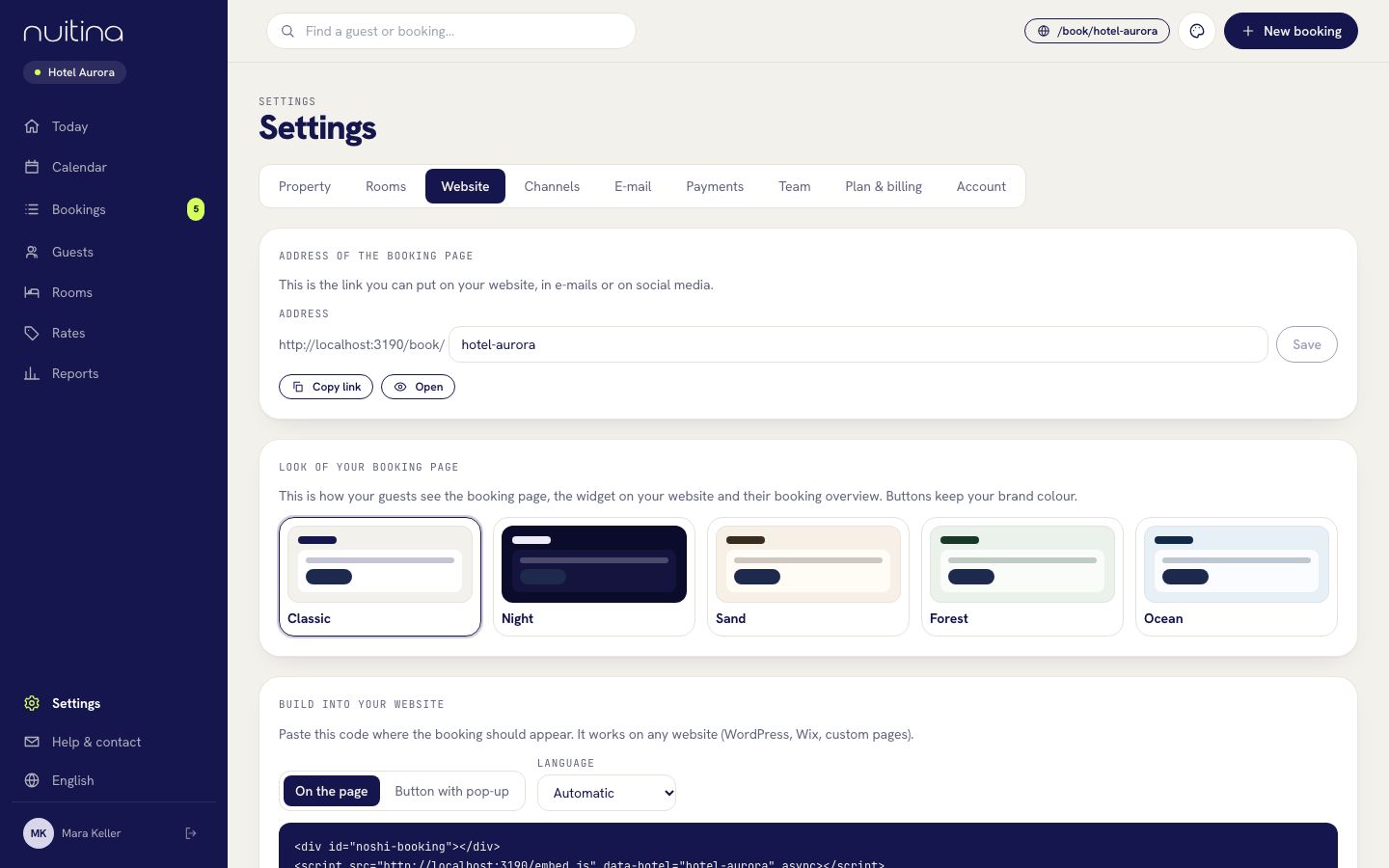Open Reports chart icon in sidebar
The height and width of the screenshot is (868, 1389).
(32, 373)
